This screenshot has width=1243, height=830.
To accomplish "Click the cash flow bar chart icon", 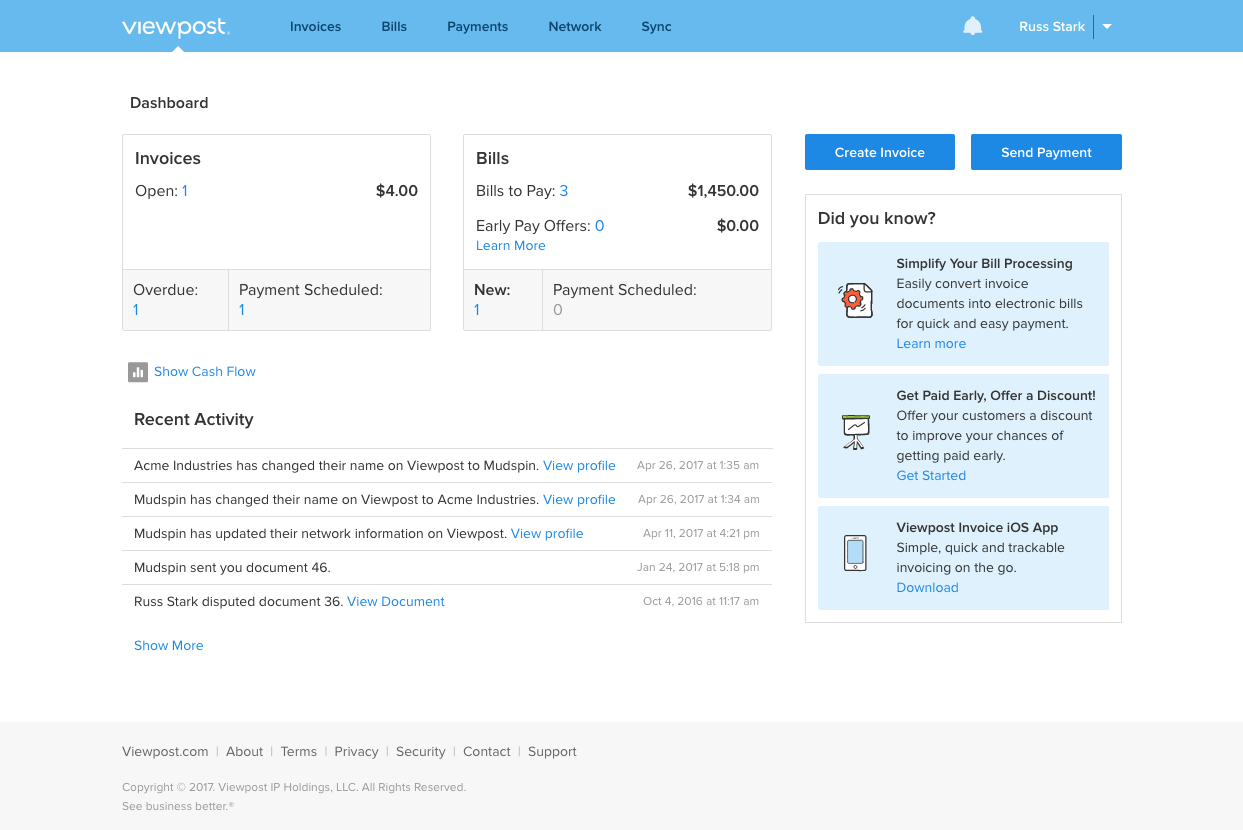I will 138,372.
